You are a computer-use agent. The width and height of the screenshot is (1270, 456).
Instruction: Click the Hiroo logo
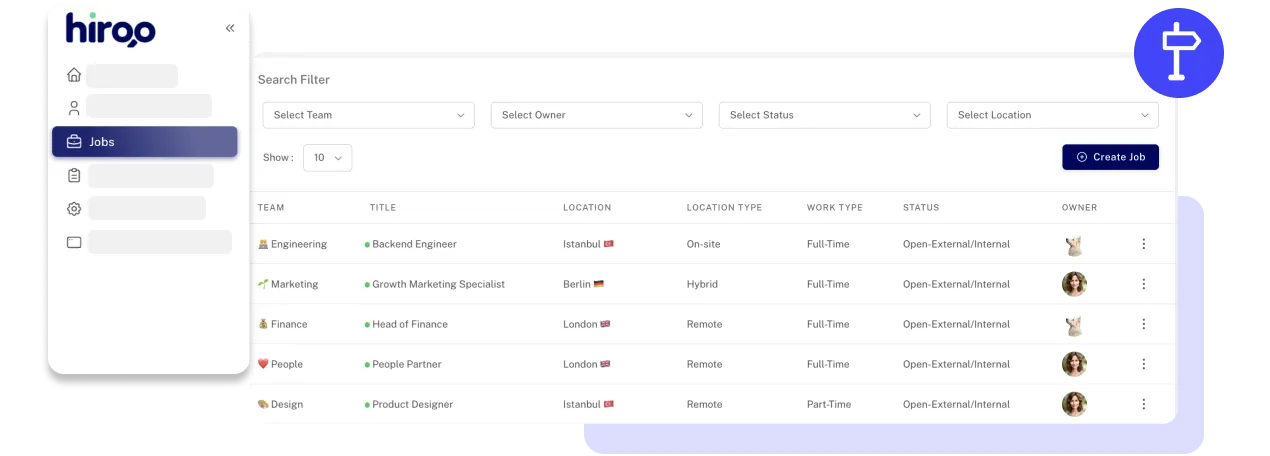coord(111,29)
